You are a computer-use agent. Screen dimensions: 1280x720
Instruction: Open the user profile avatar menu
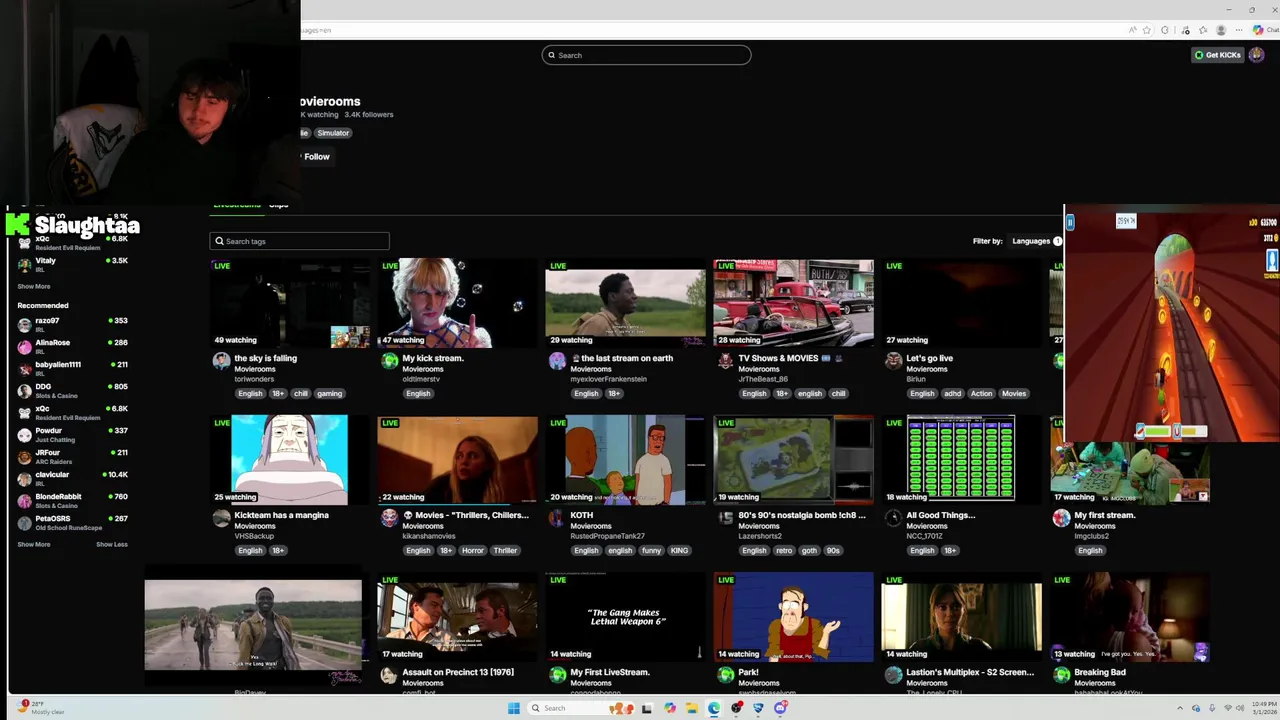click(1256, 55)
